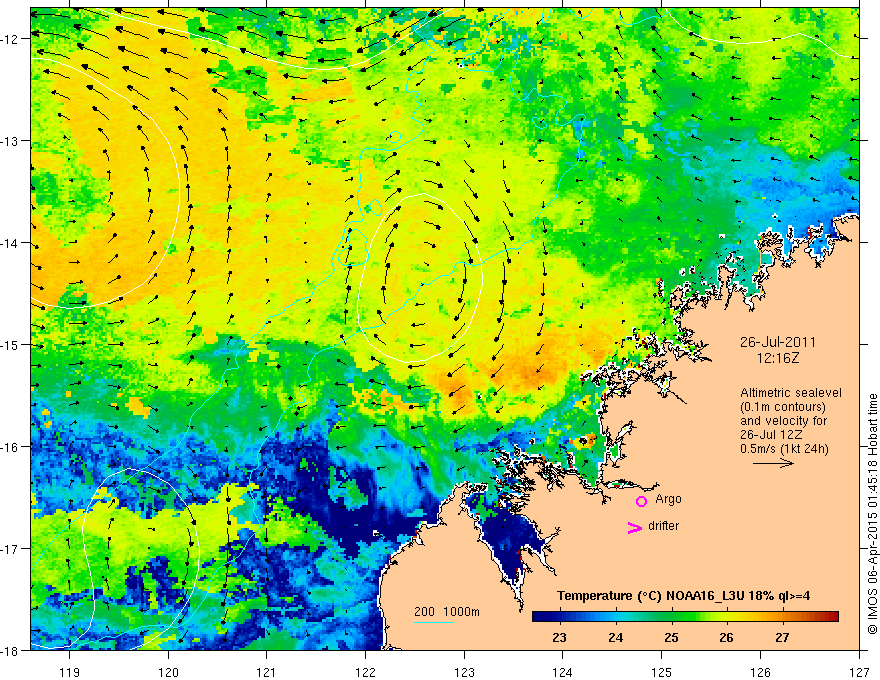The image size is (880, 680).
Task: Click the colorbar tick label 26
Action: [726, 638]
